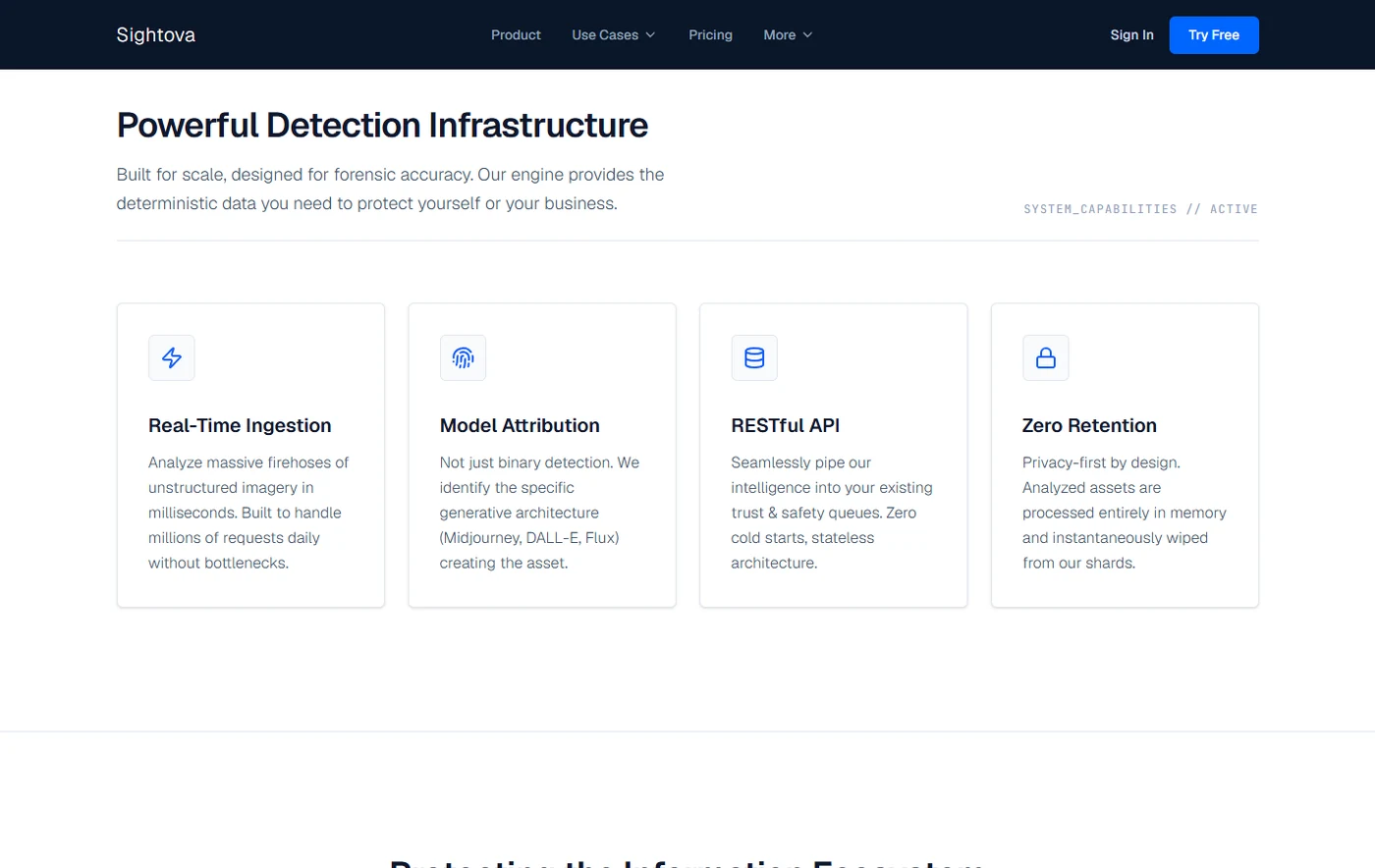Click the Zero Retention card heading

[x=1089, y=425]
